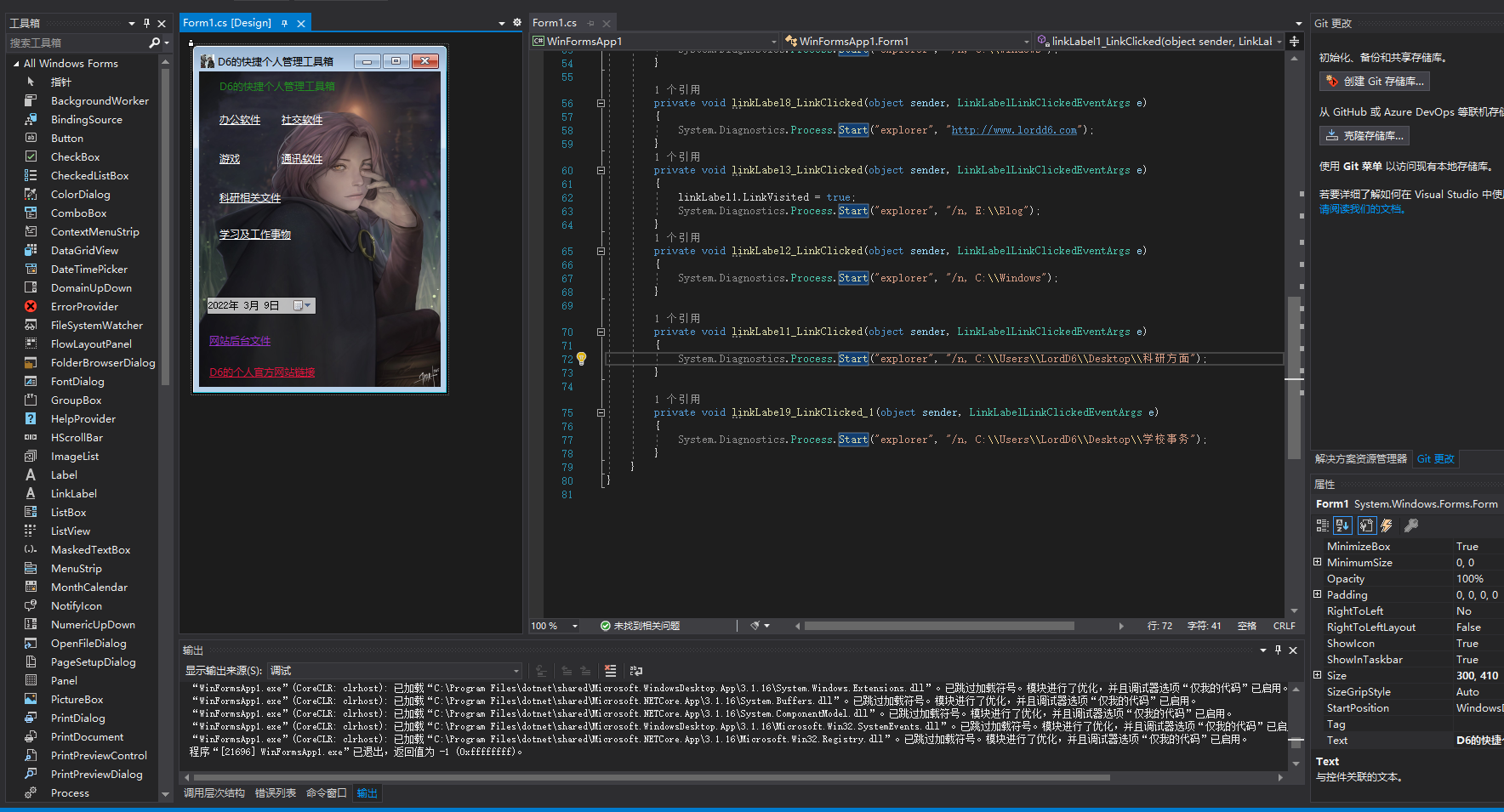Image resolution: width=1504 pixels, height=812 pixels.
Task: Switch to the Form1.cs code tab
Action: pos(557,22)
